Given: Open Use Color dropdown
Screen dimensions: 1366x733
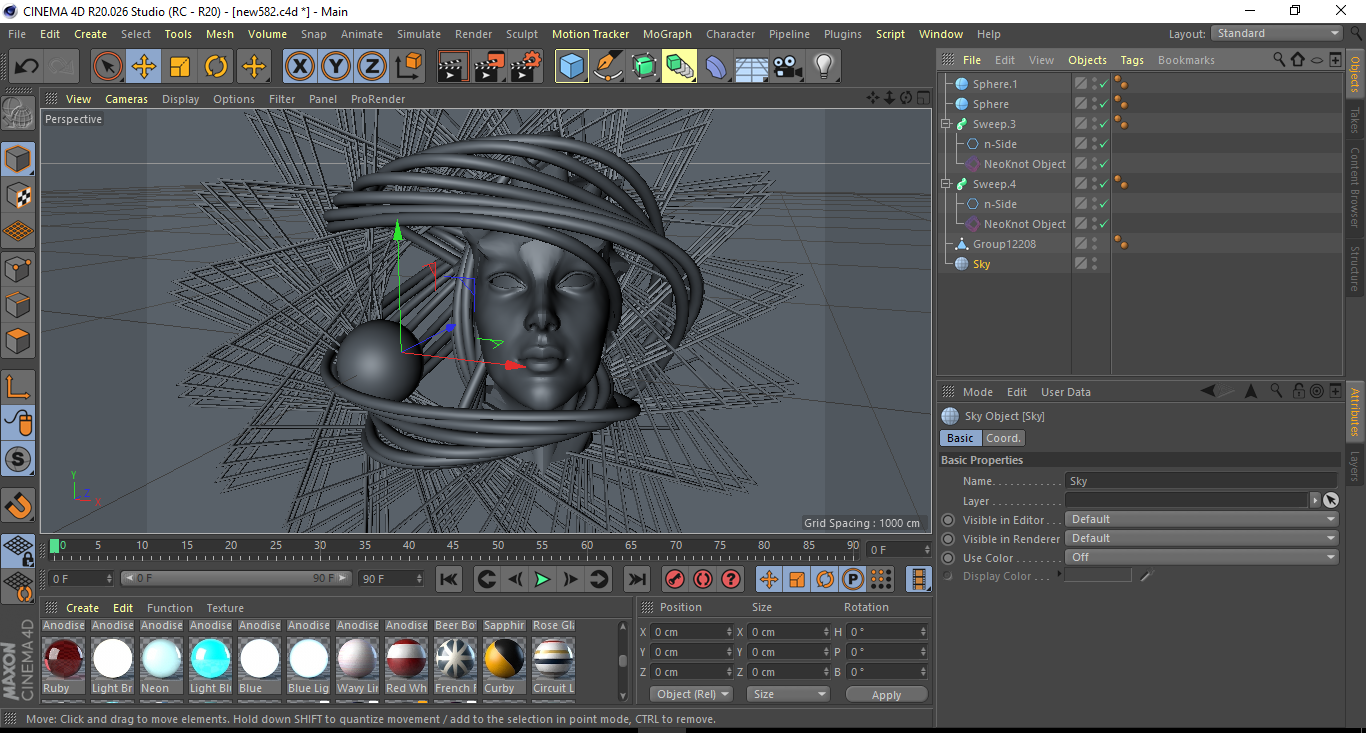Looking at the screenshot, I should pos(1202,558).
